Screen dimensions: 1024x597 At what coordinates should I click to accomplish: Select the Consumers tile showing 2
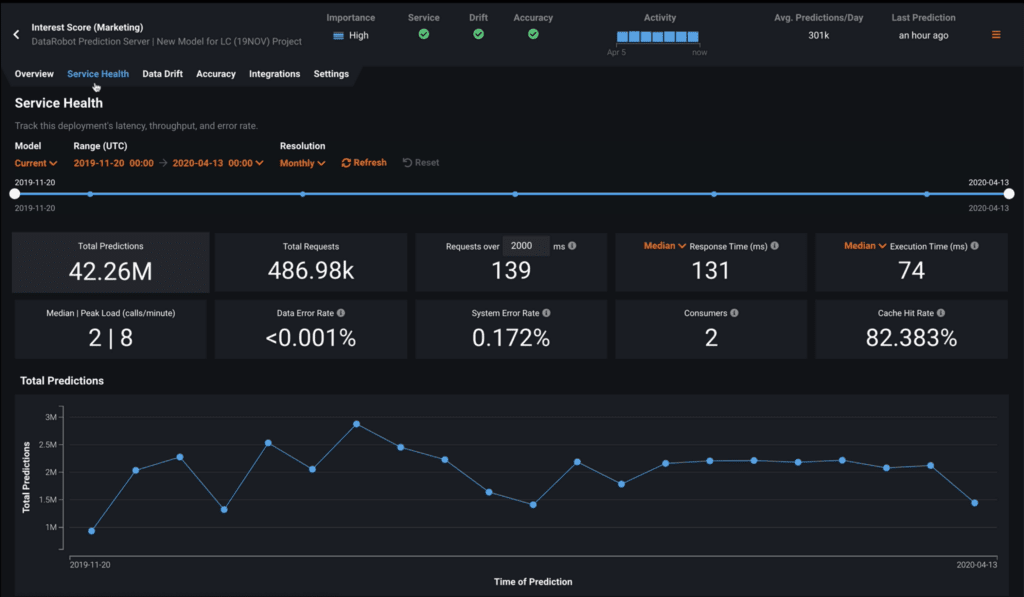point(711,329)
